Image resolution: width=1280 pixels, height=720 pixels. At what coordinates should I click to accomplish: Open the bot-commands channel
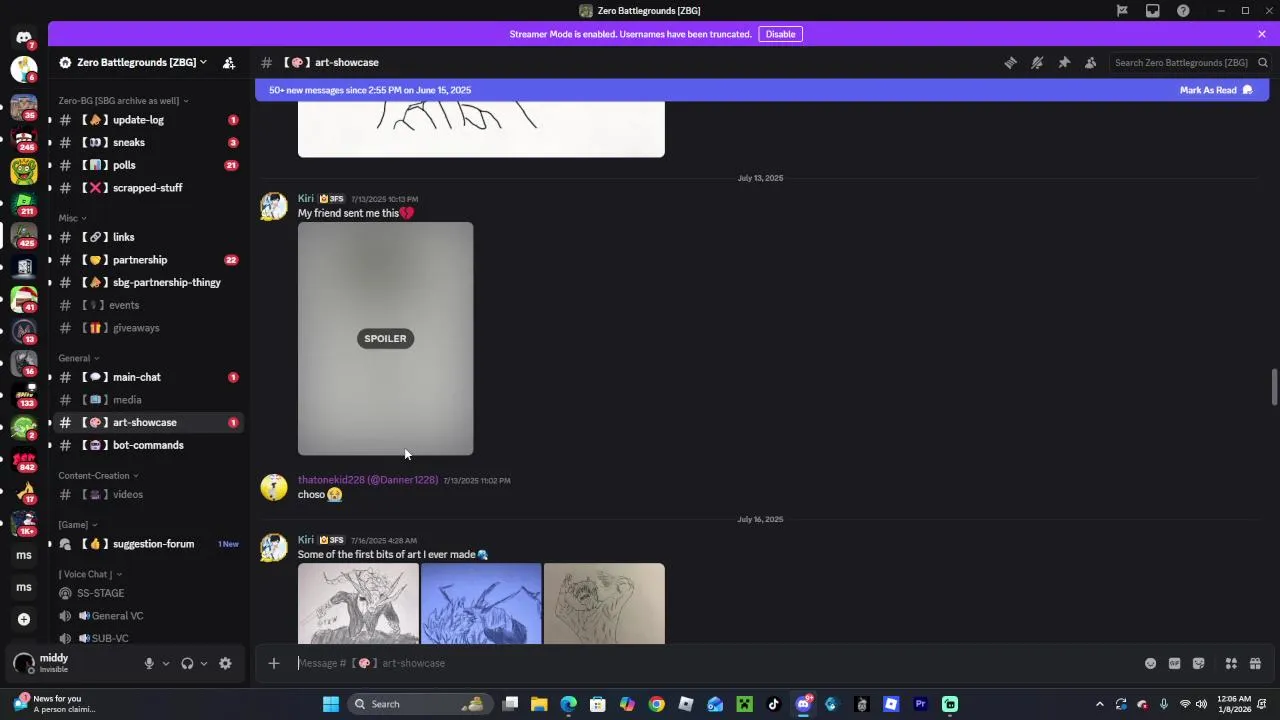tap(147, 445)
